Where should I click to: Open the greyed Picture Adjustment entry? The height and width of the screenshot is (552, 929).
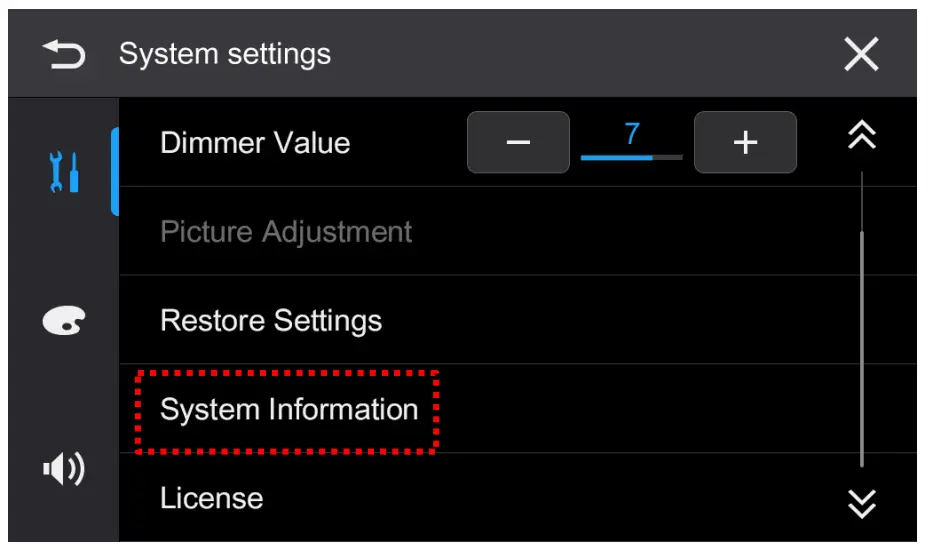click(x=286, y=232)
